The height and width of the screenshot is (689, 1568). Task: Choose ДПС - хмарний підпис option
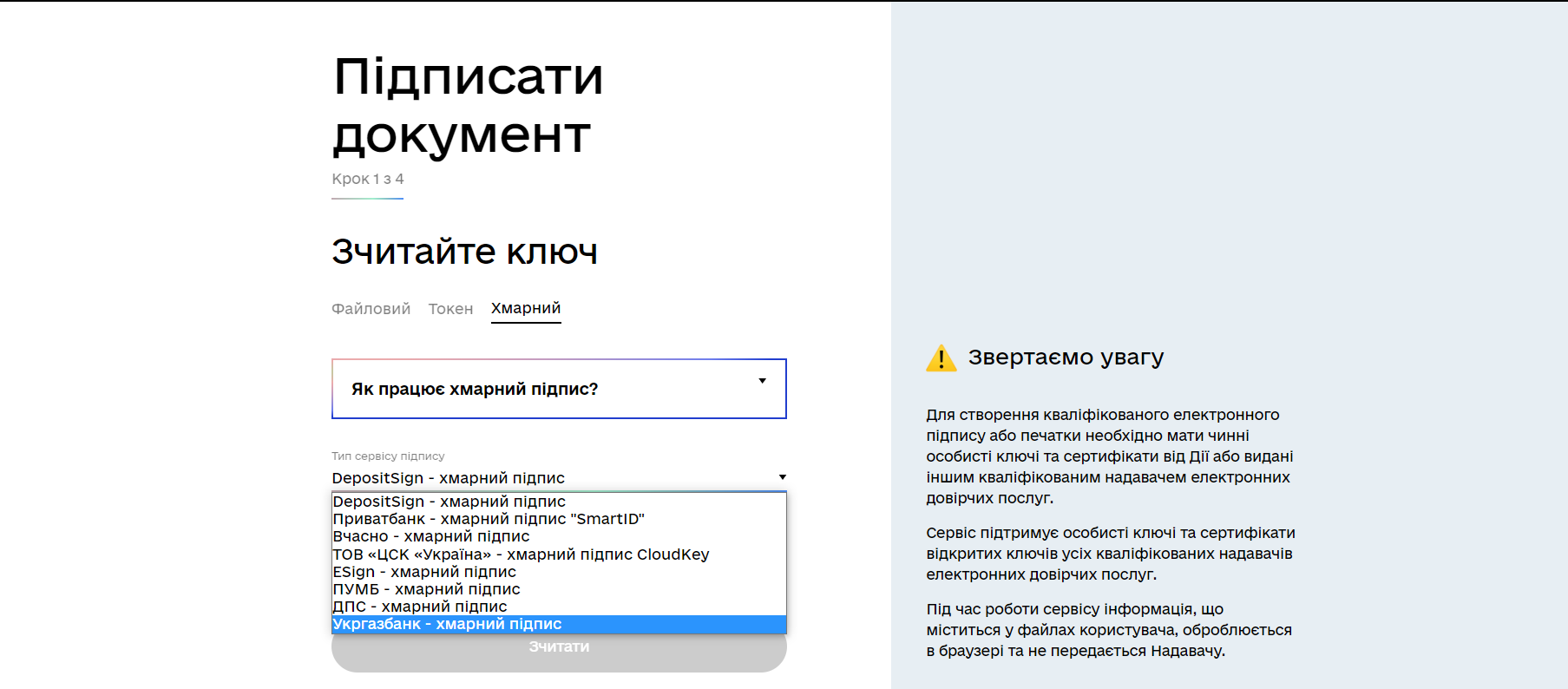(559, 607)
